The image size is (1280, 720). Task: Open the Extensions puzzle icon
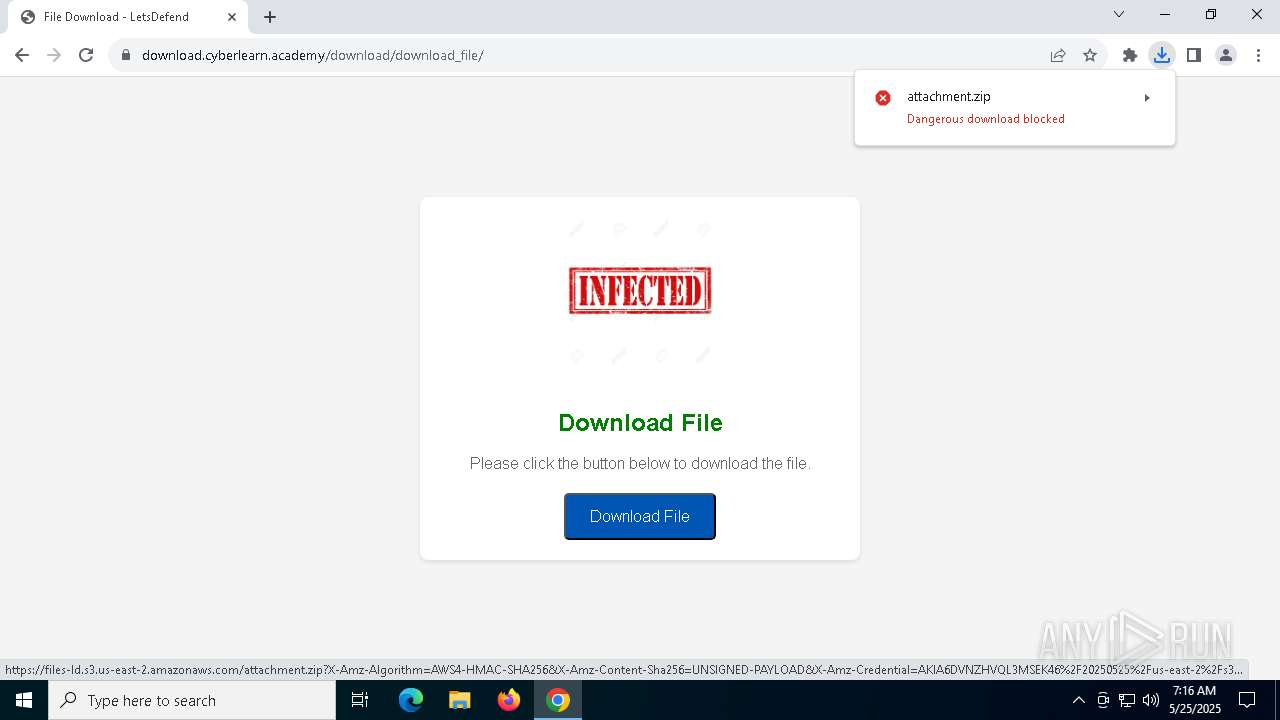1130,55
